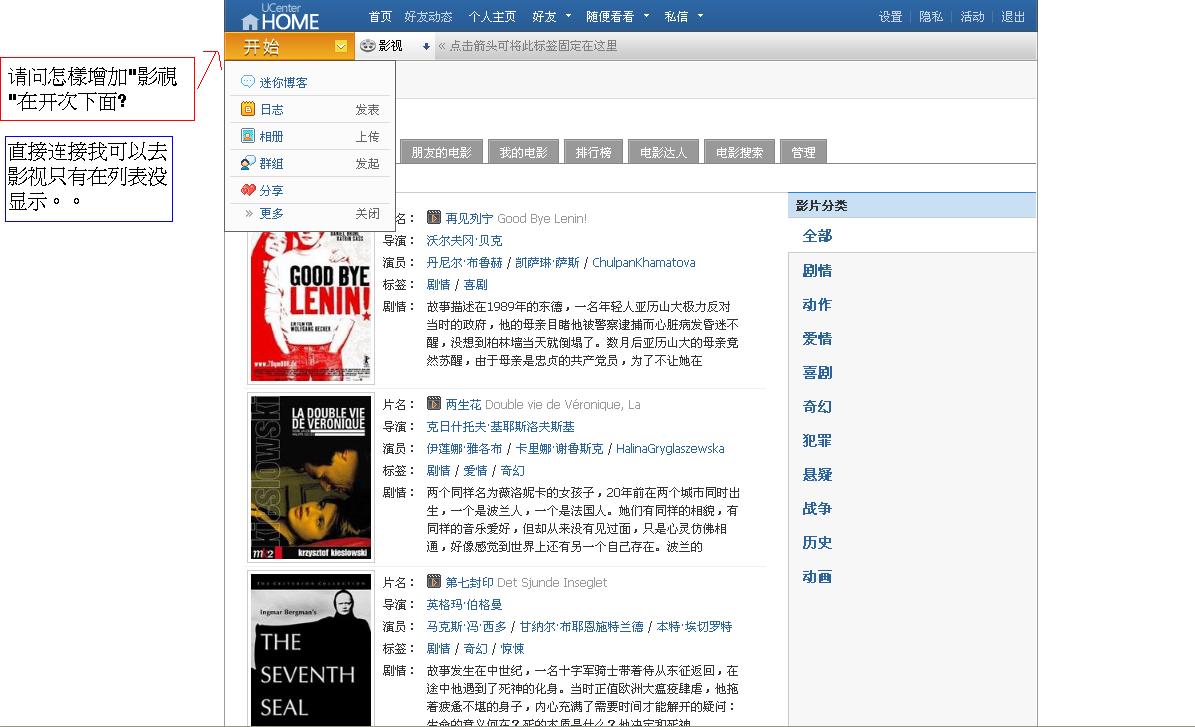Expand 更多 in the start menu
This screenshot has height=727, width=1195.
[271, 213]
